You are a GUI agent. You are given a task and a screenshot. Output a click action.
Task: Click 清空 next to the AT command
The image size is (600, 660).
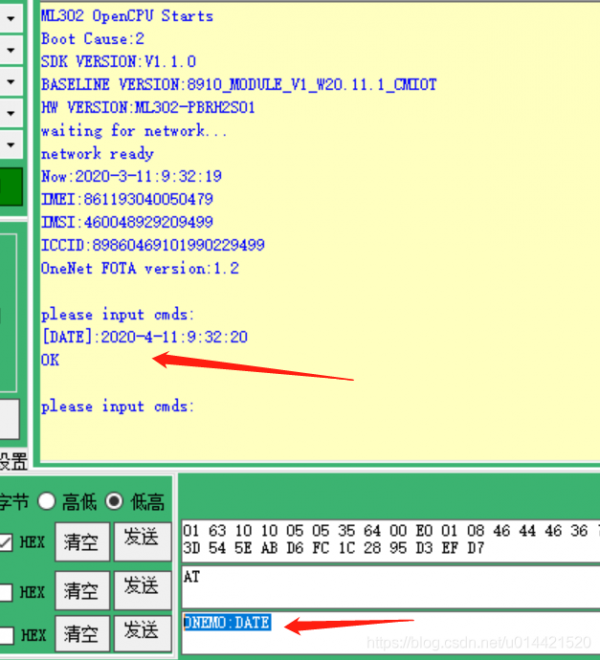[x=81, y=590]
